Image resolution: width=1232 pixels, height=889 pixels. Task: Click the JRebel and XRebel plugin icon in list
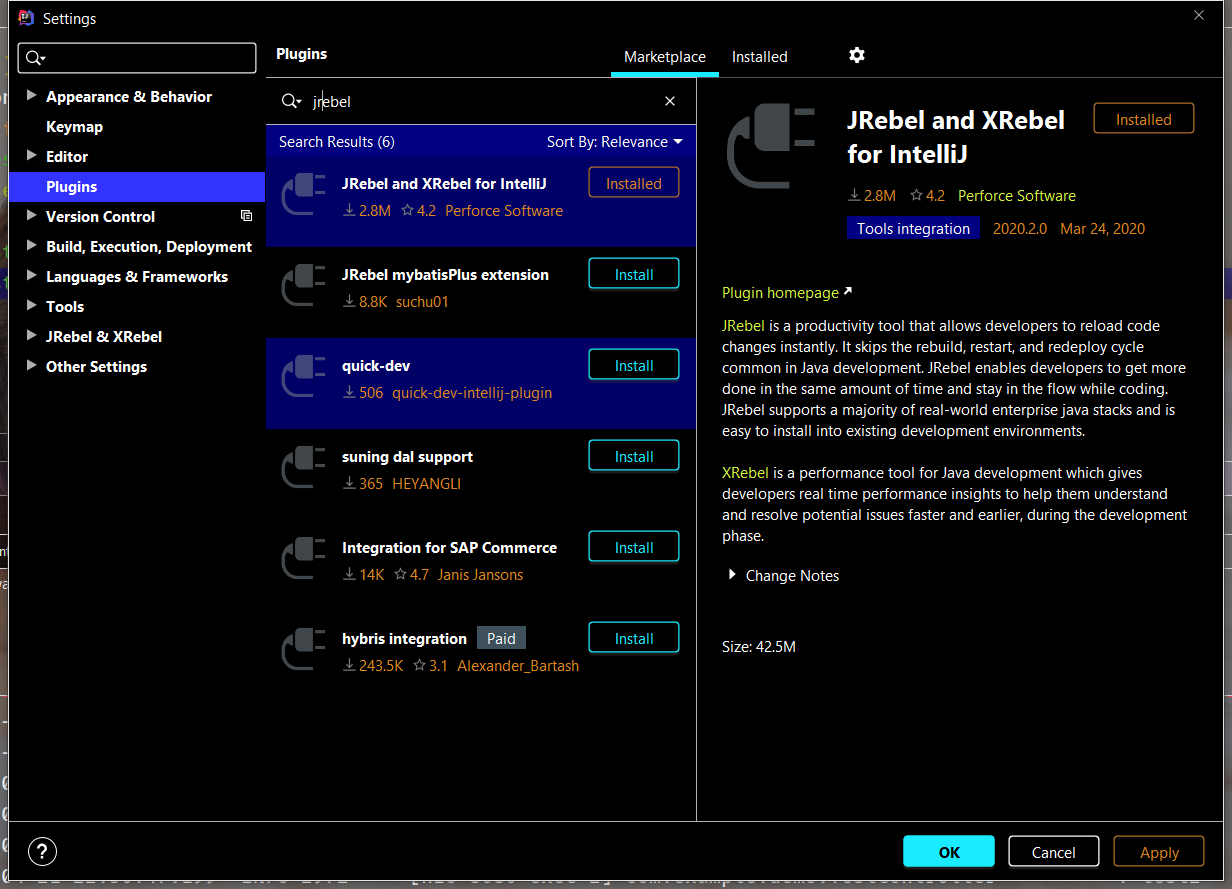(304, 194)
